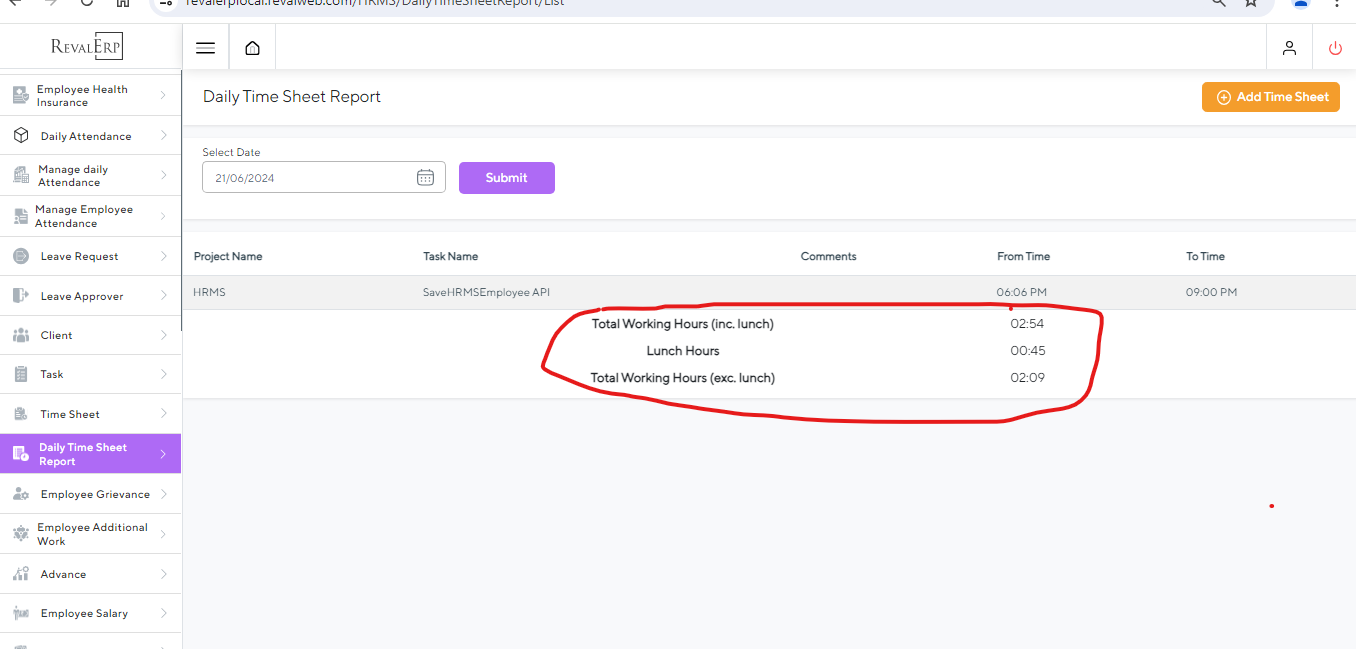1356x649 pixels.
Task: Select the HRMS project table row
Action: (700, 292)
